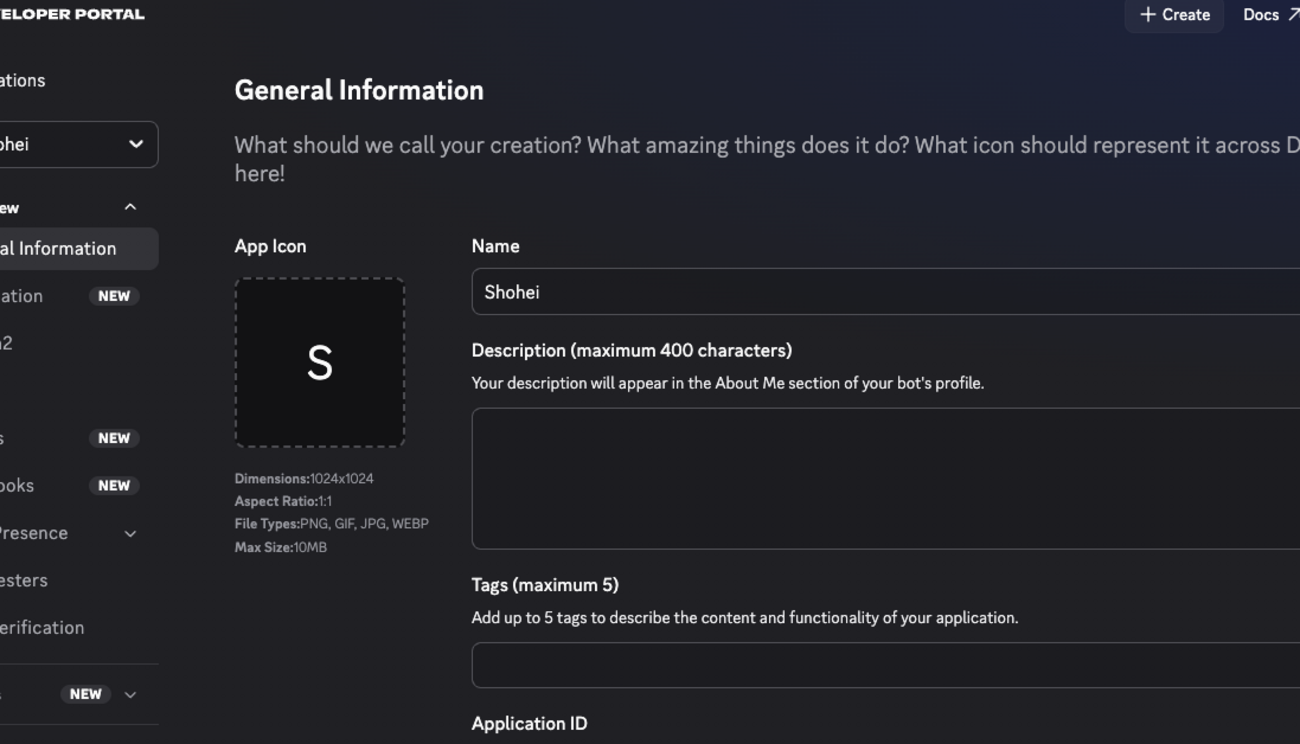Click the File Types PNG, GIF, JPG, WEBP text

(332, 524)
